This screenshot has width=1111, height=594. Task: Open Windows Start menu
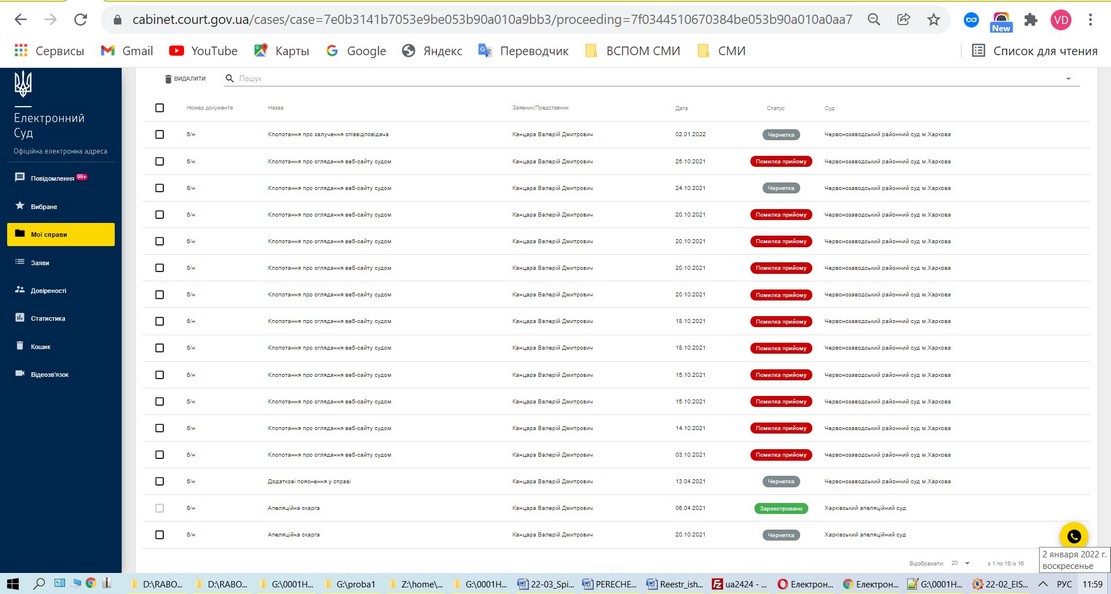click(13, 584)
